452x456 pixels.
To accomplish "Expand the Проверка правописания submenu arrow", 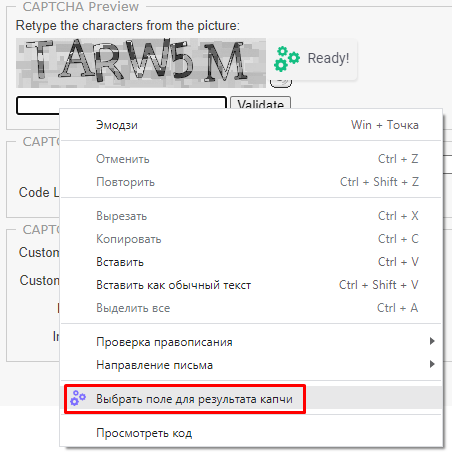I will (x=432, y=341).
